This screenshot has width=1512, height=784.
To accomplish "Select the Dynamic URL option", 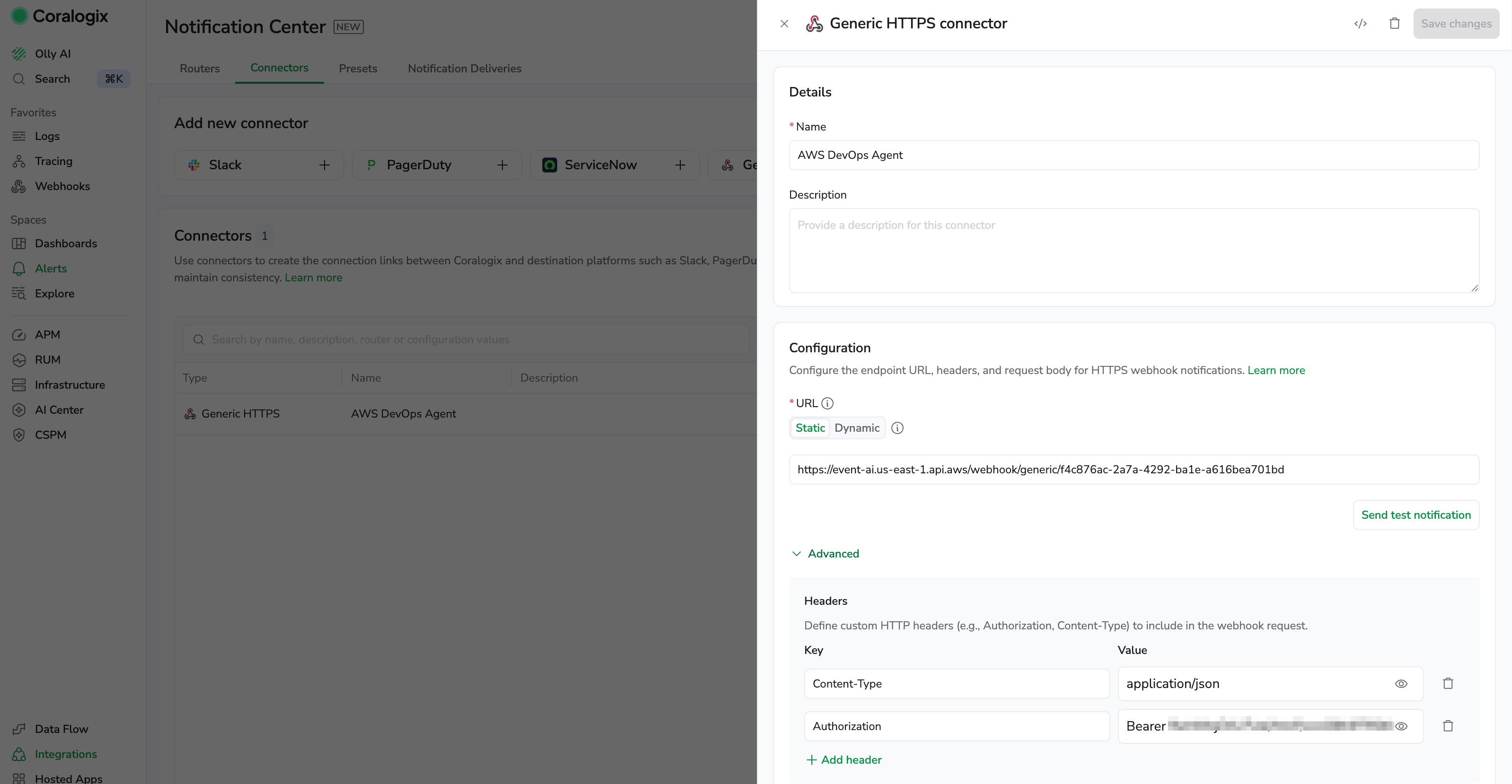I will 856,428.
